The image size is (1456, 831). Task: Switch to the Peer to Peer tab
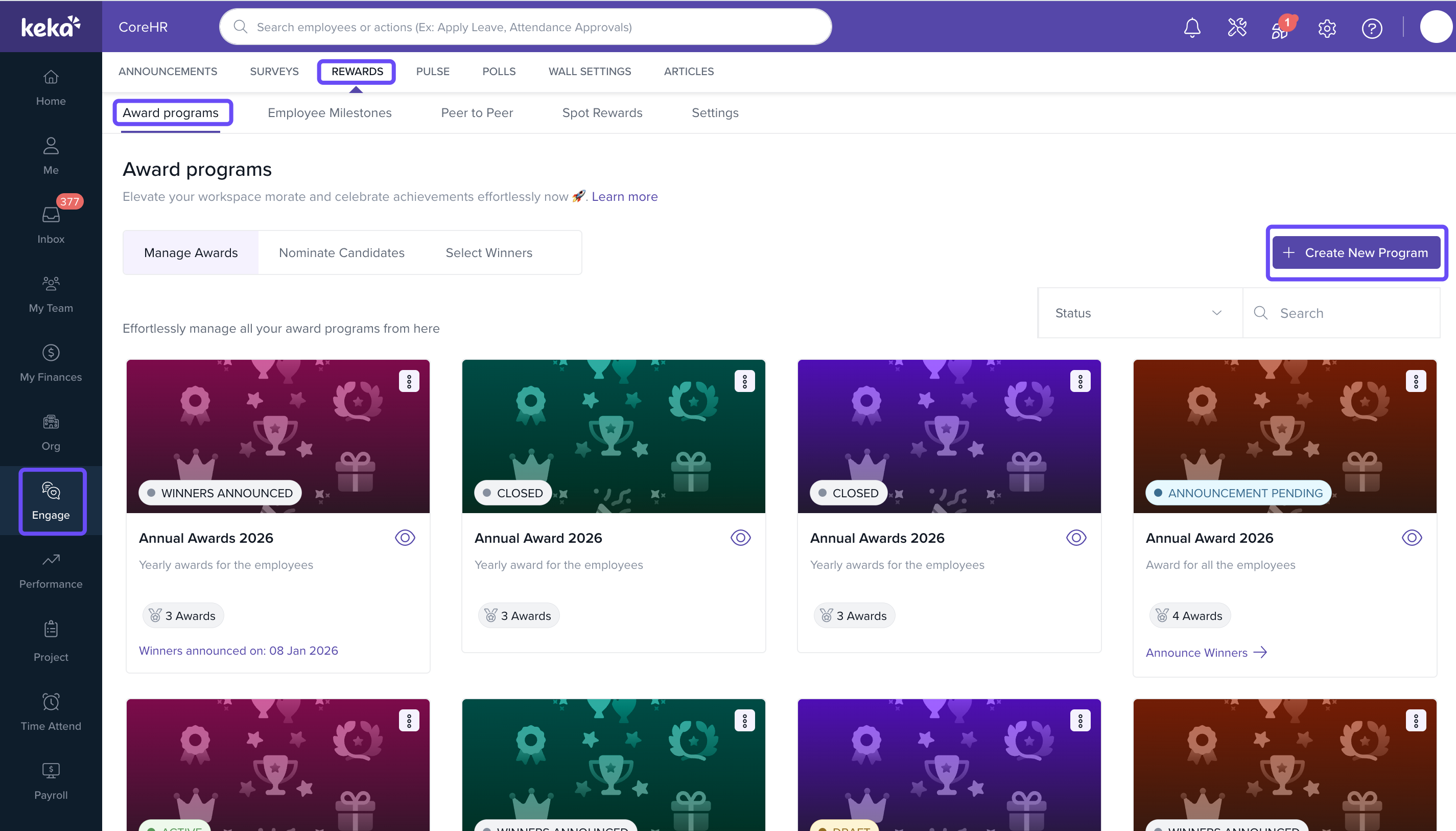[x=477, y=113]
